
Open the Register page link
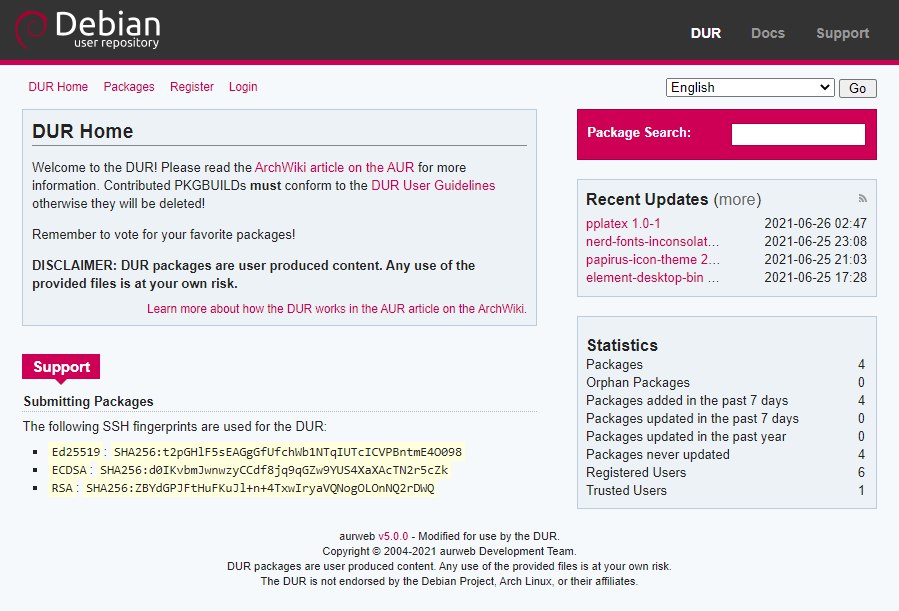(x=191, y=87)
